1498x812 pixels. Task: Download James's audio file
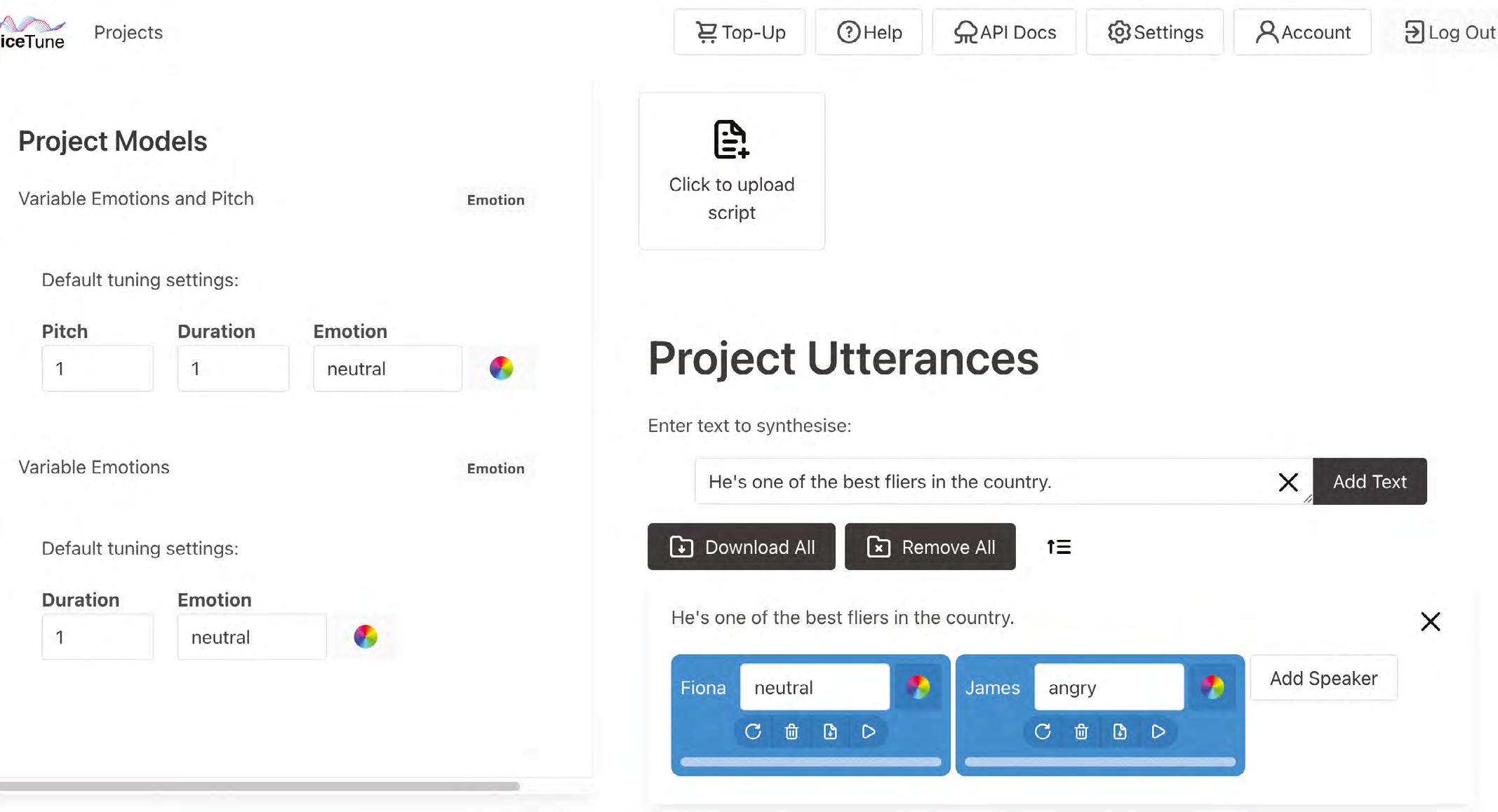(1120, 732)
